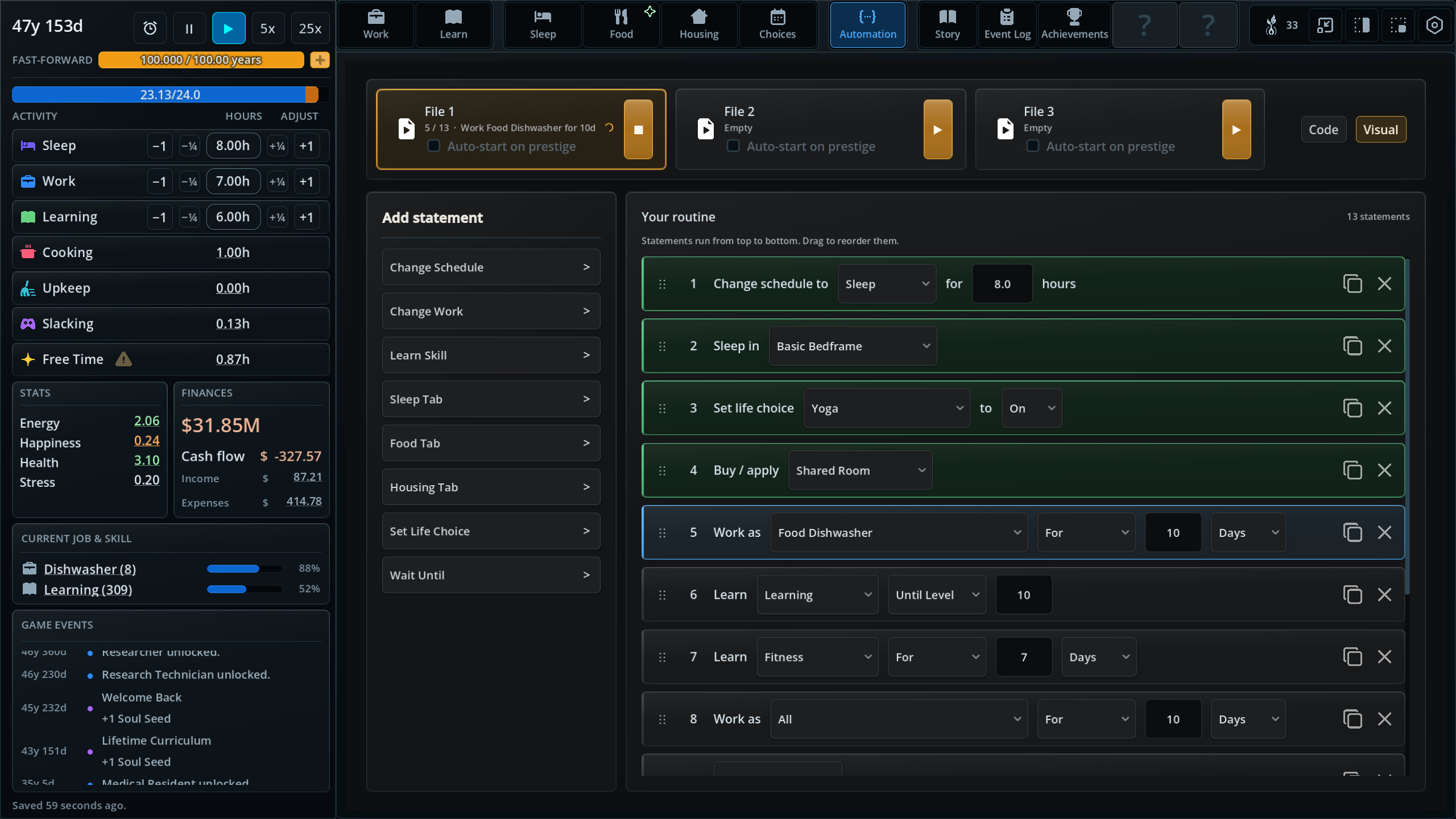Open the Food Dishwasher job dropdown
The height and width of the screenshot is (819, 1456).
point(899,532)
